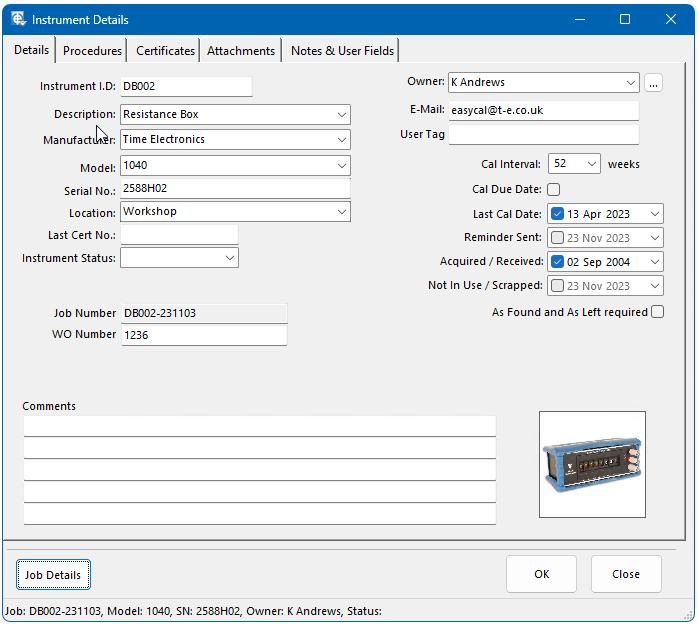Expand the Description dropdown
Image resolution: width=698 pixels, height=627 pixels.
[x=342, y=115]
